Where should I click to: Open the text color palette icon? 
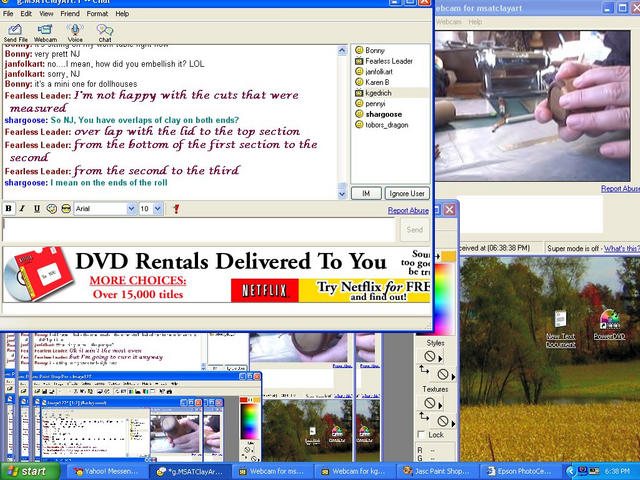pos(51,209)
